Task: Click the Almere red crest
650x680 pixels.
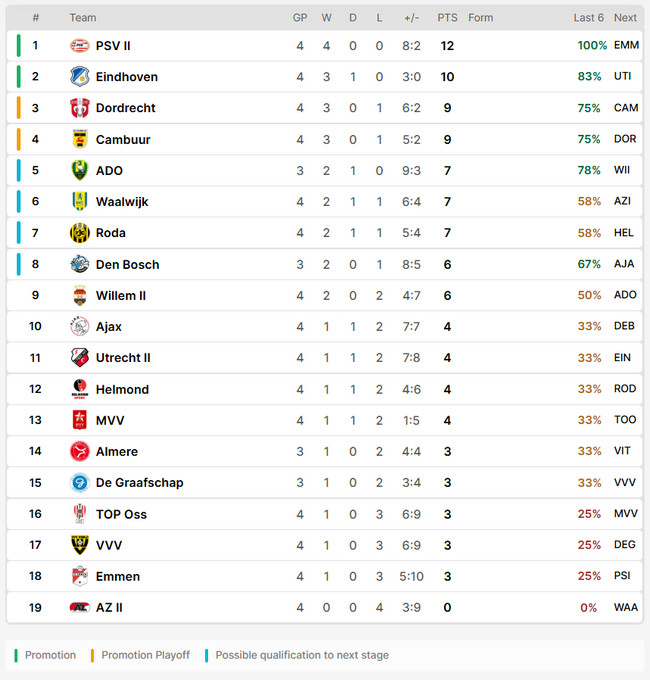Action: coord(80,451)
